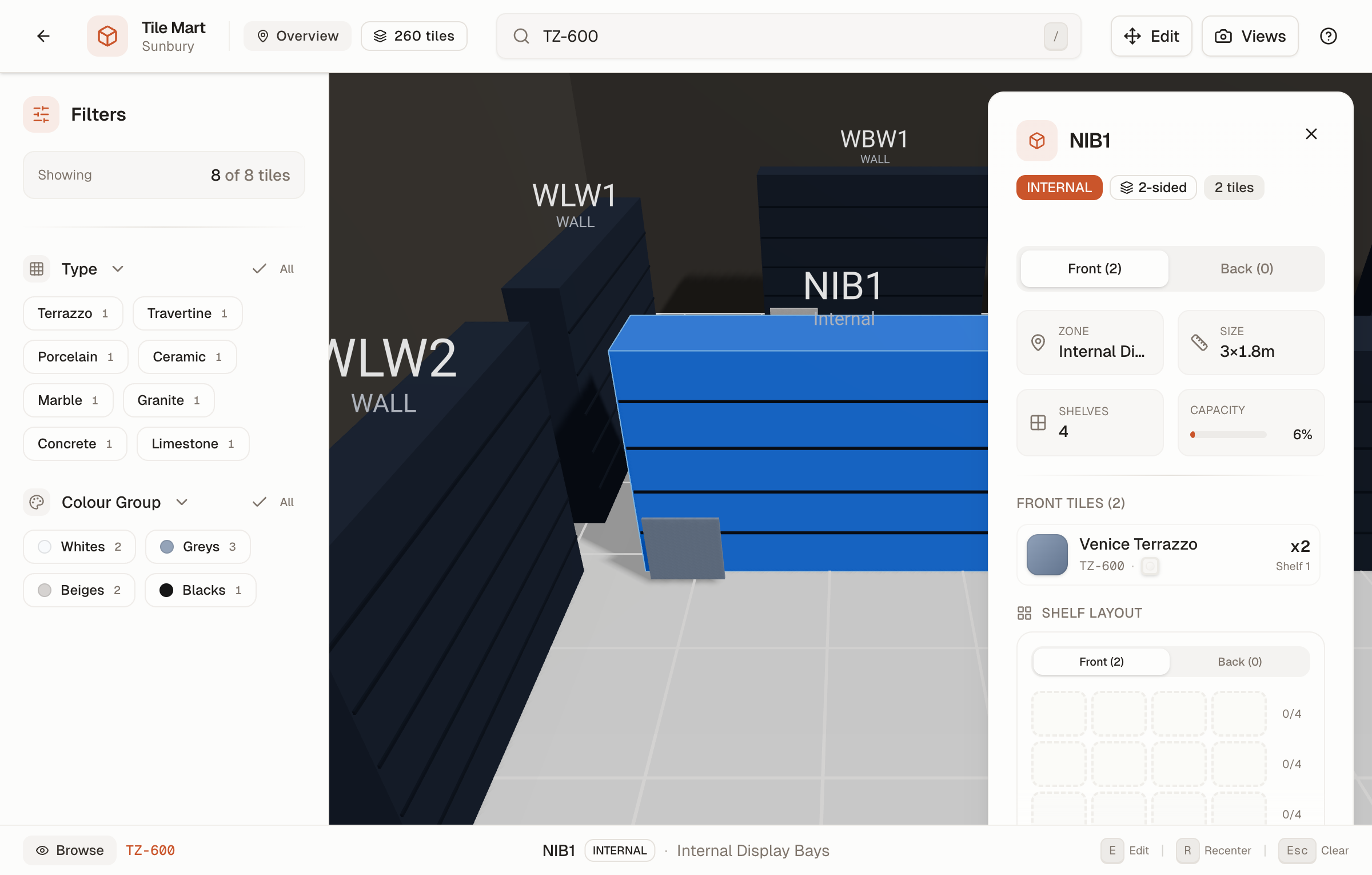Select All next to Colour Group
This screenshot has height=875, width=1372.
click(x=273, y=502)
